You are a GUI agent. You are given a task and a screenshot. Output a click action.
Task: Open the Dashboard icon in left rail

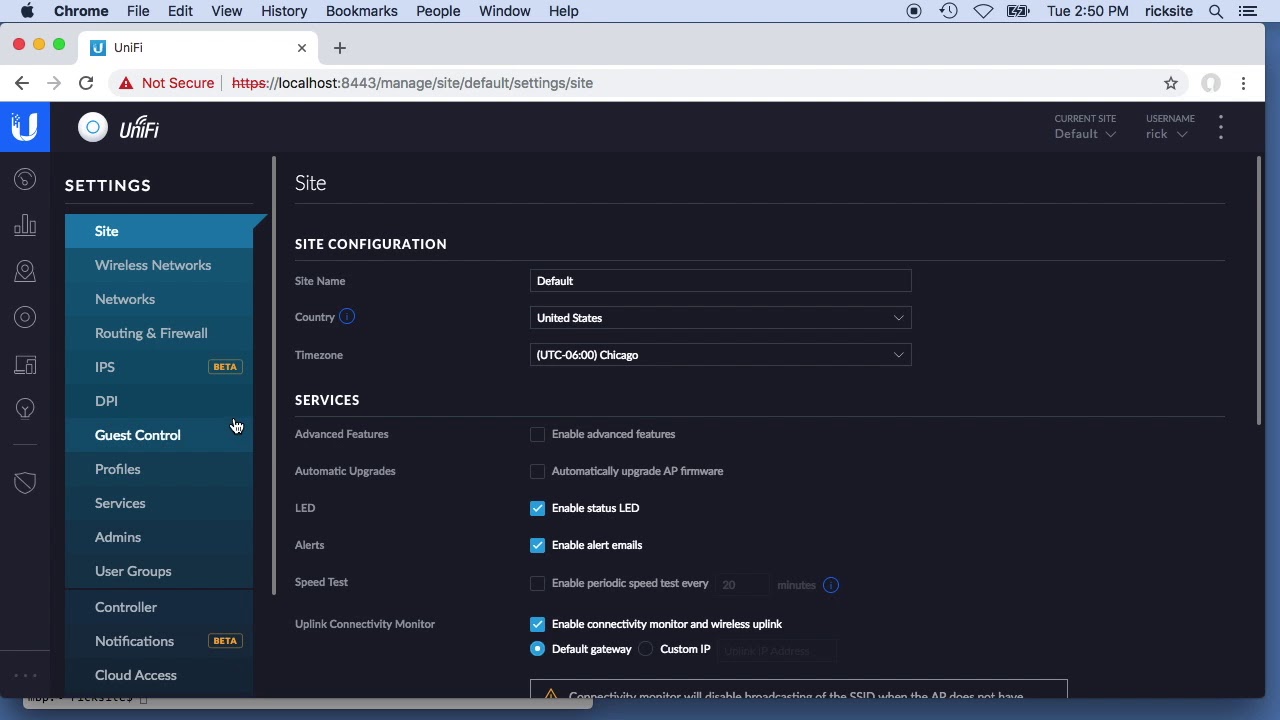[25, 180]
